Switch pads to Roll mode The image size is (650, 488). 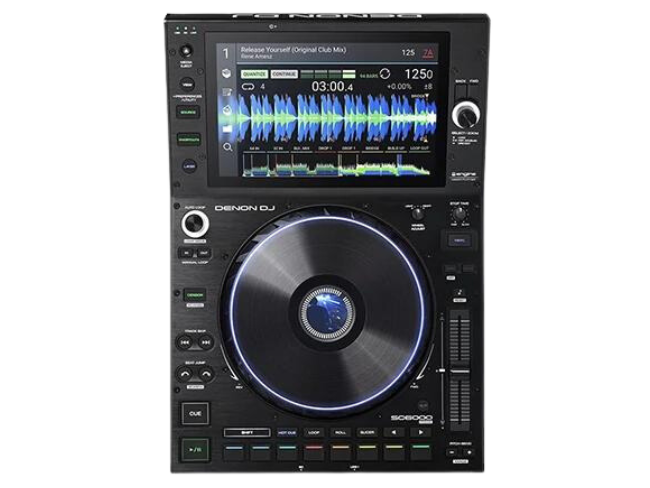point(340,432)
